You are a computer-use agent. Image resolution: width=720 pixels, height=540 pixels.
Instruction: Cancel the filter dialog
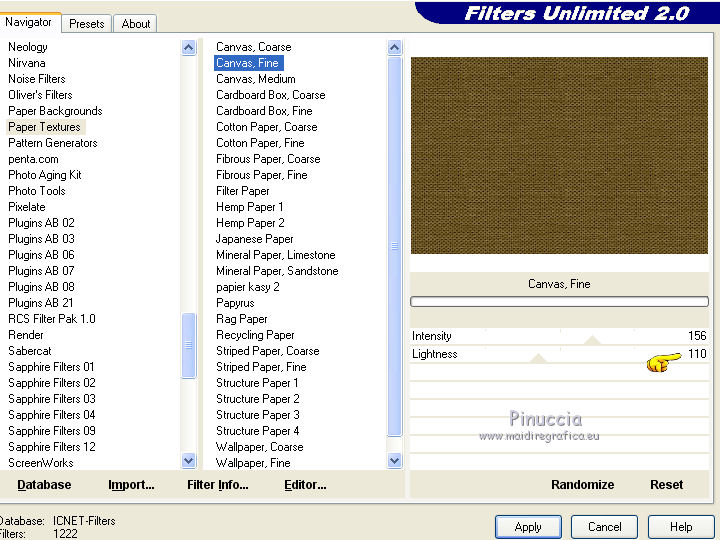[604, 527]
